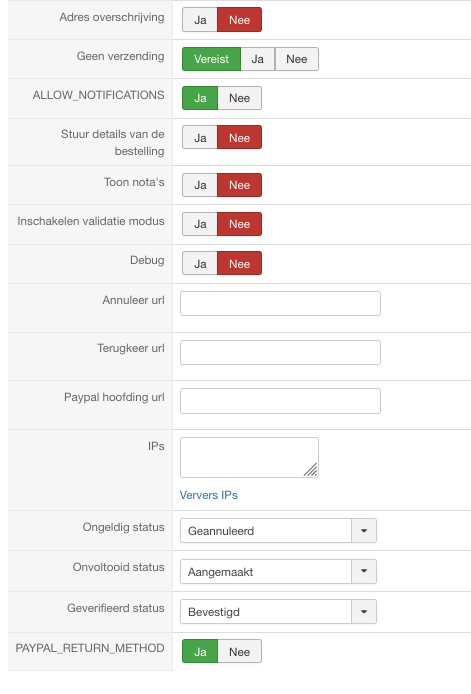Choose Nee for Geen verzending

[x=297, y=59]
